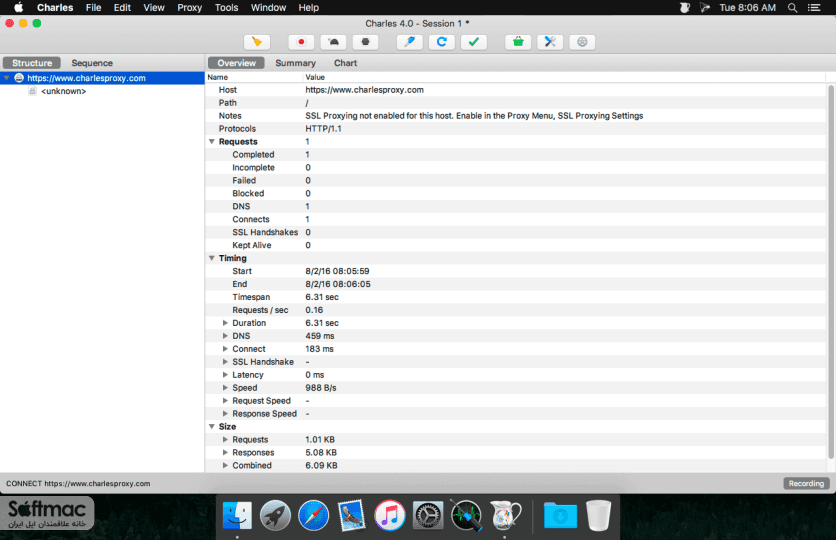Switch to Structure view

pos(32,63)
